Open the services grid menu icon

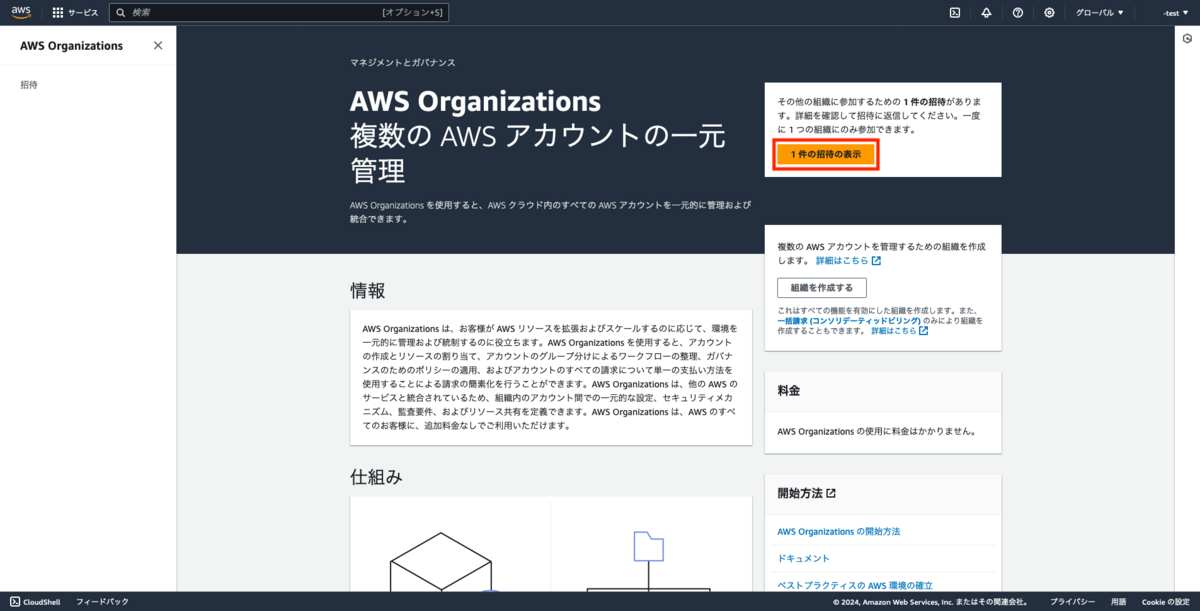pyautogui.click(x=58, y=13)
